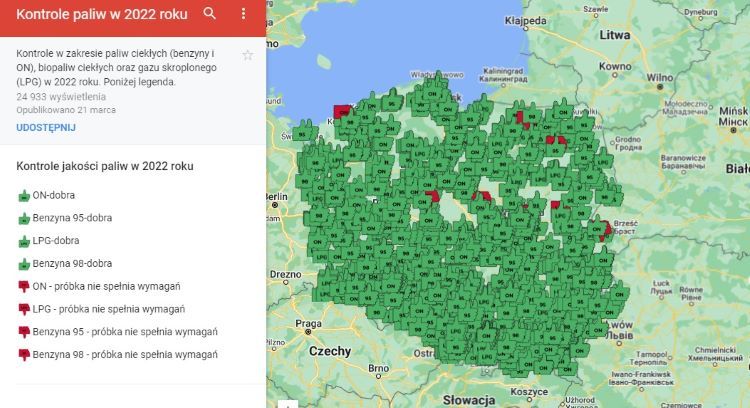Select LPG failed sample red legend icon

(24, 309)
